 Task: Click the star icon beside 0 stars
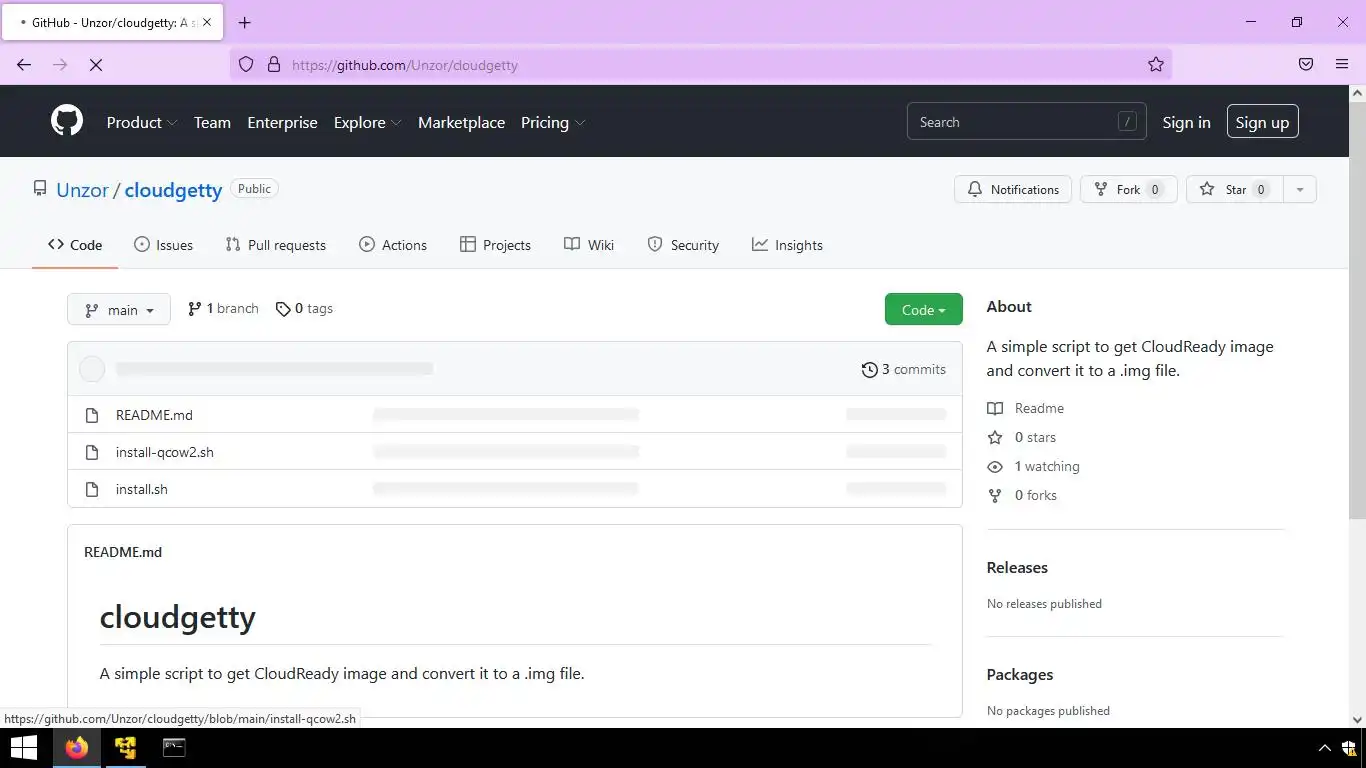point(995,438)
